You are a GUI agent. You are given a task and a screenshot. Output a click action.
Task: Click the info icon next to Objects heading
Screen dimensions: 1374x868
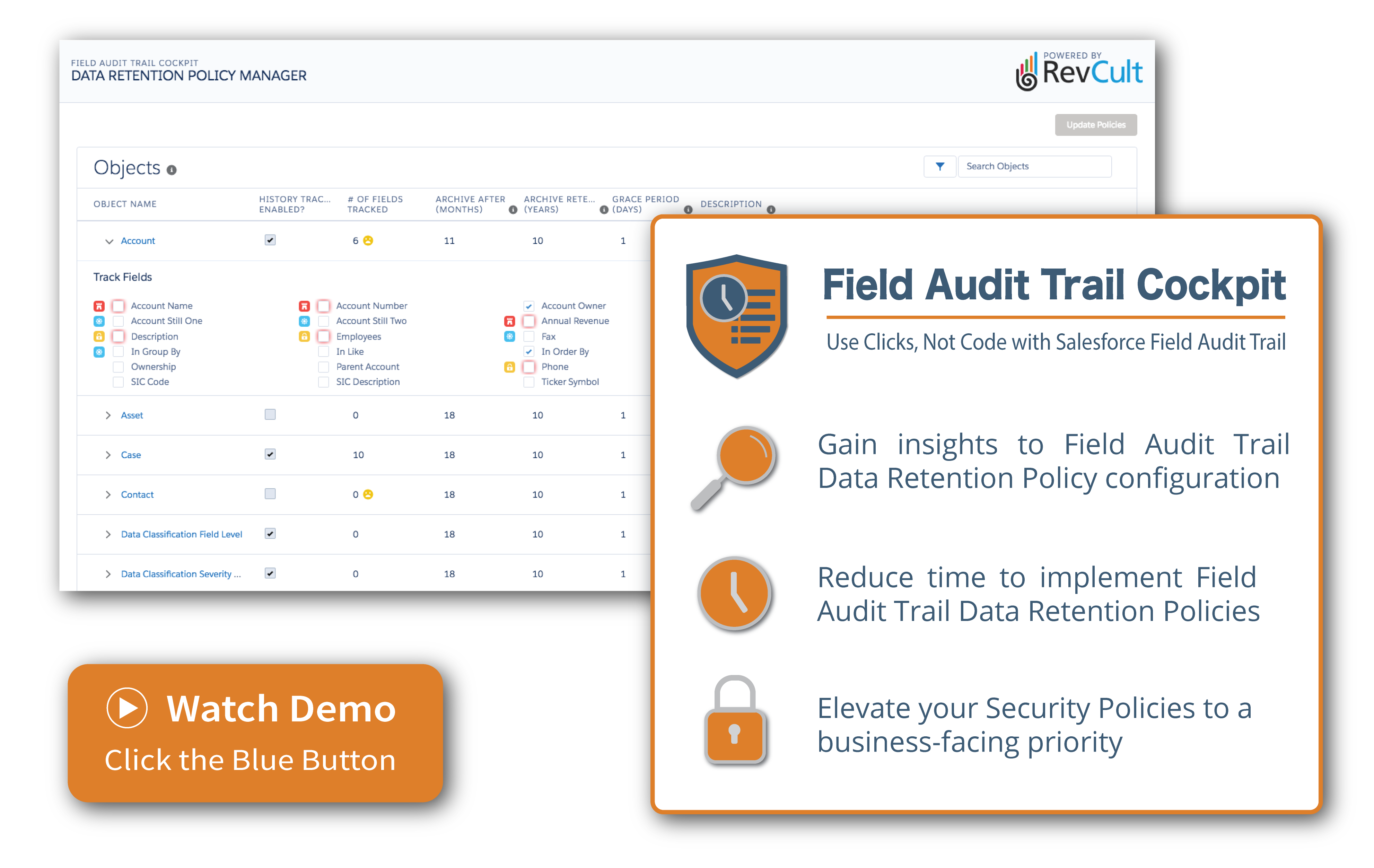172,169
